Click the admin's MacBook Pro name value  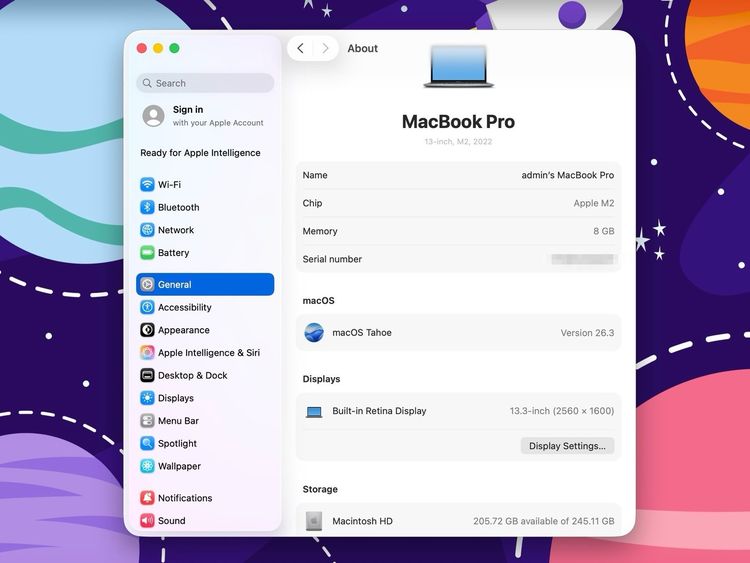tap(568, 175)
